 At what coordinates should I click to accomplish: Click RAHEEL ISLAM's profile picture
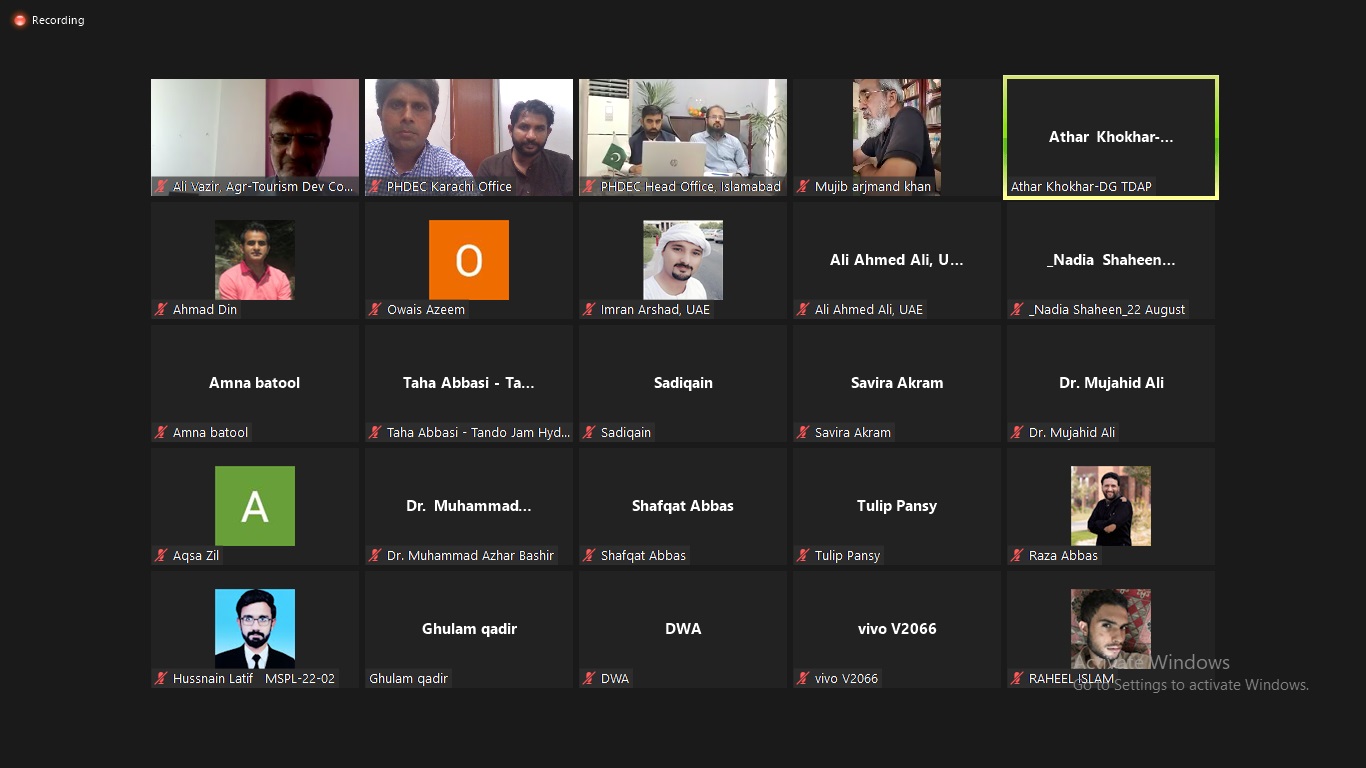point(1110,628)
